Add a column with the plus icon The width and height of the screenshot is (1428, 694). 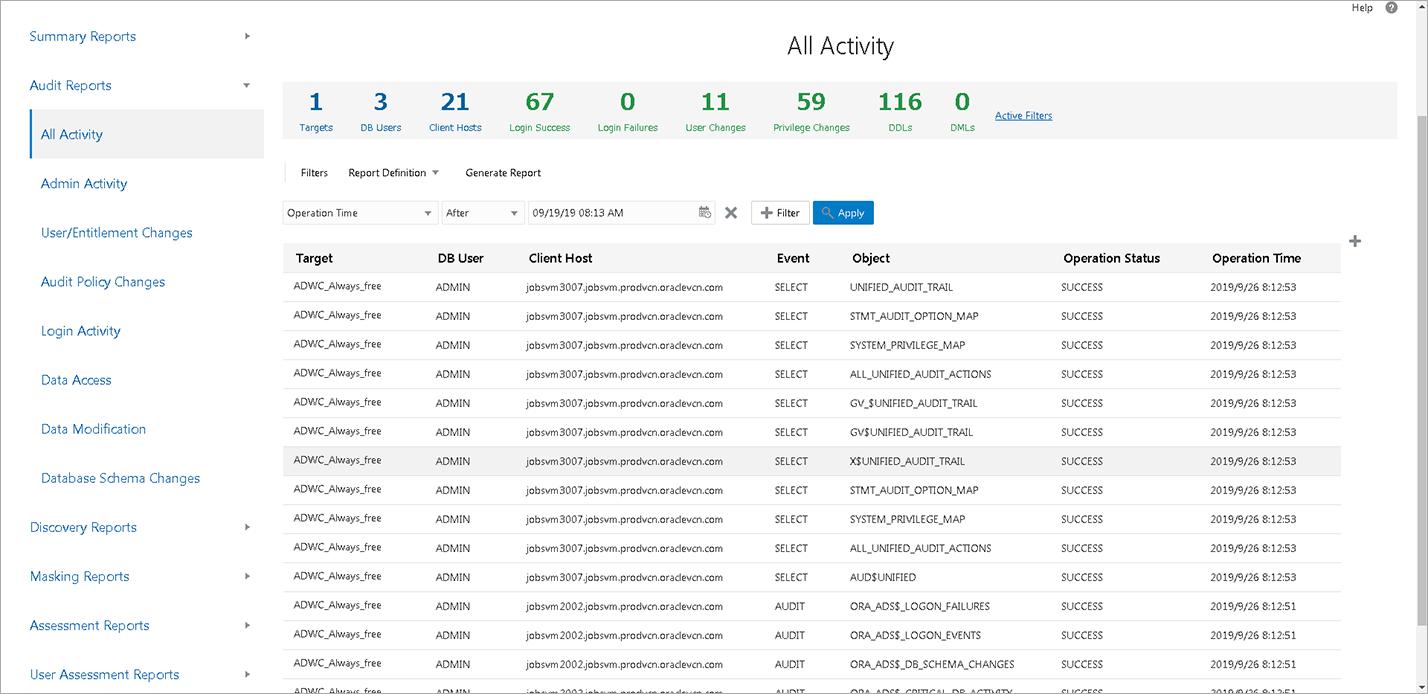click(1355, 241)
